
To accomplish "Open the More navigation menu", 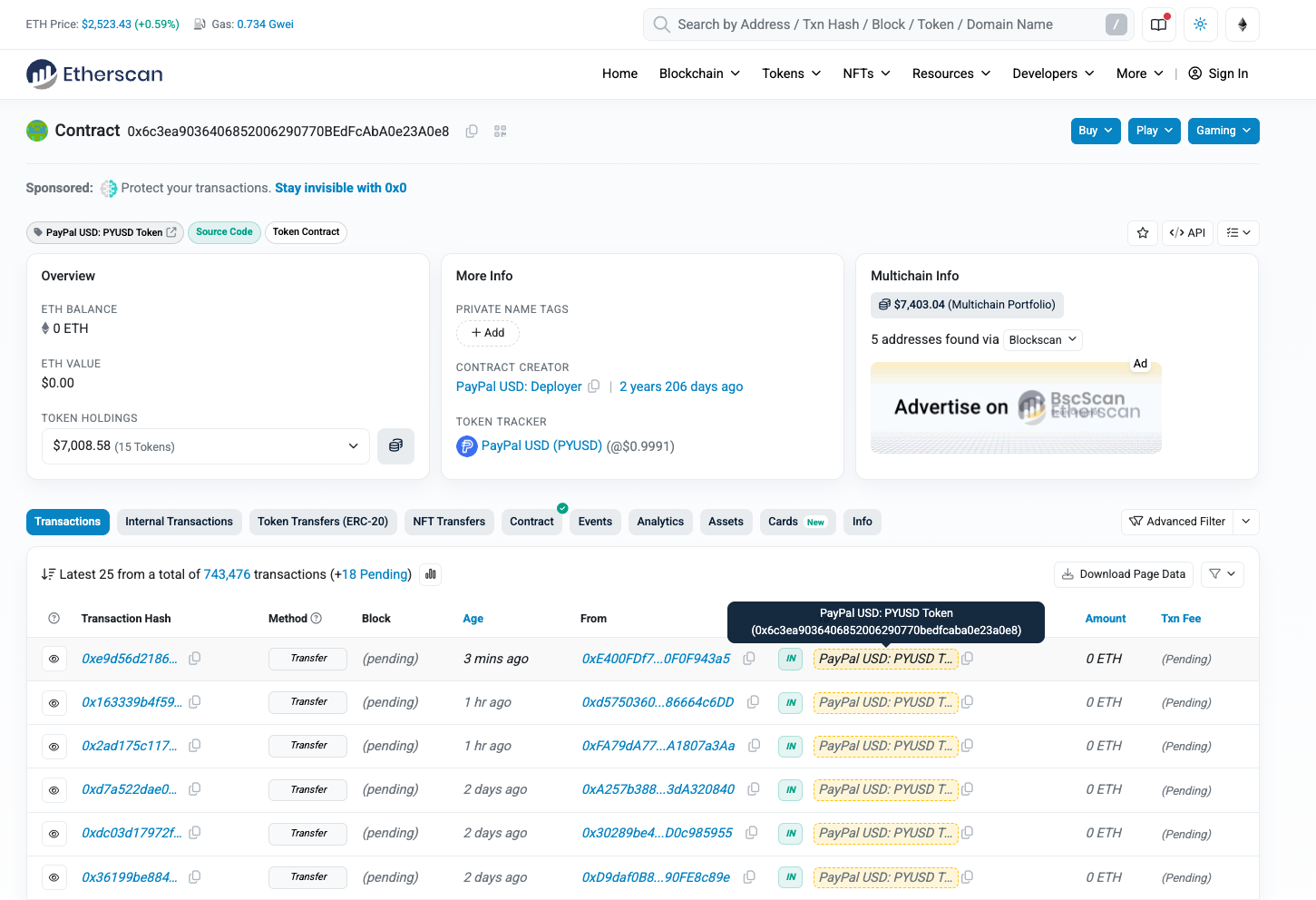I will coord(1140,73).
